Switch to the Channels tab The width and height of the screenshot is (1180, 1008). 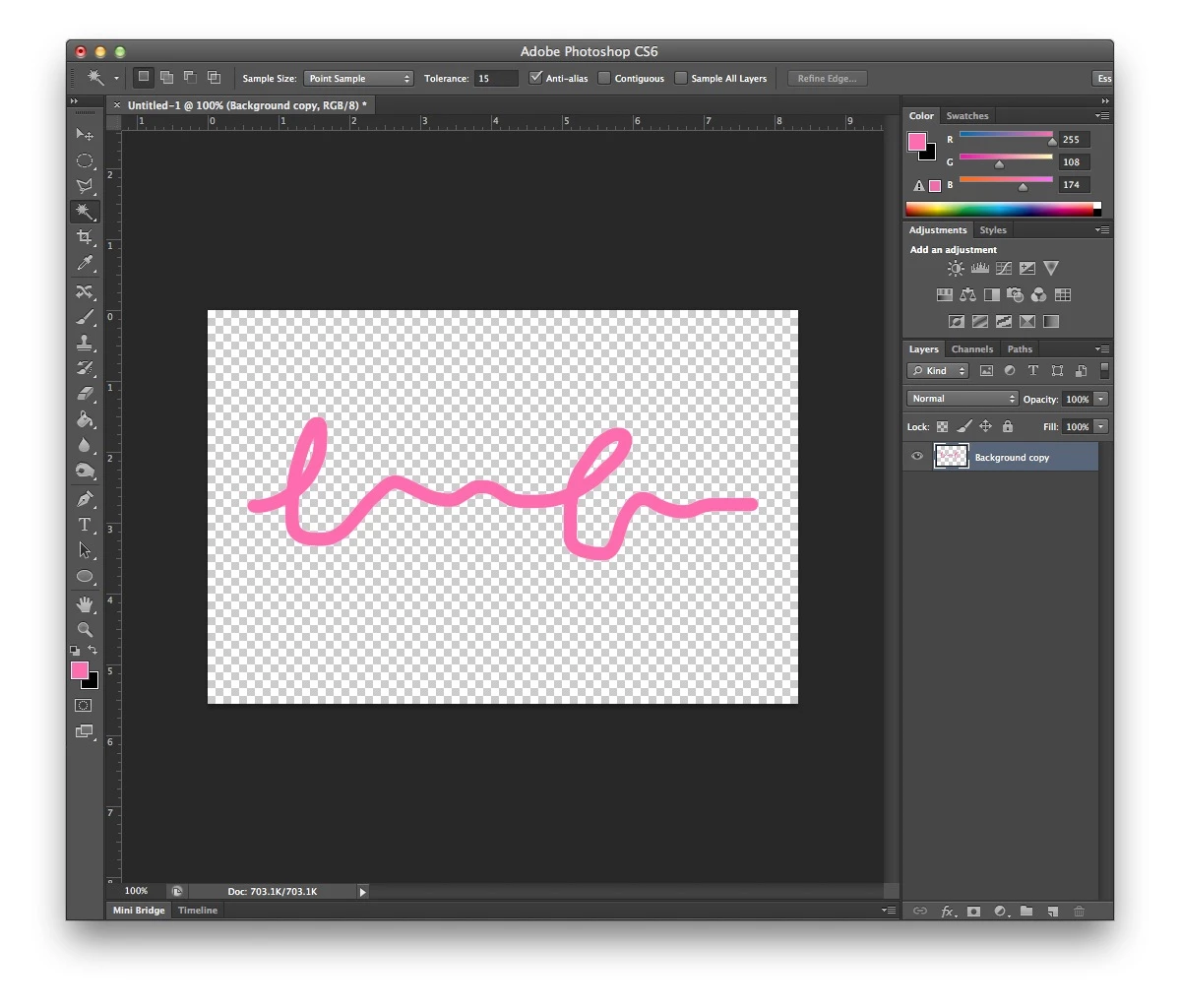pyautogui.click(x=971, y=349)
